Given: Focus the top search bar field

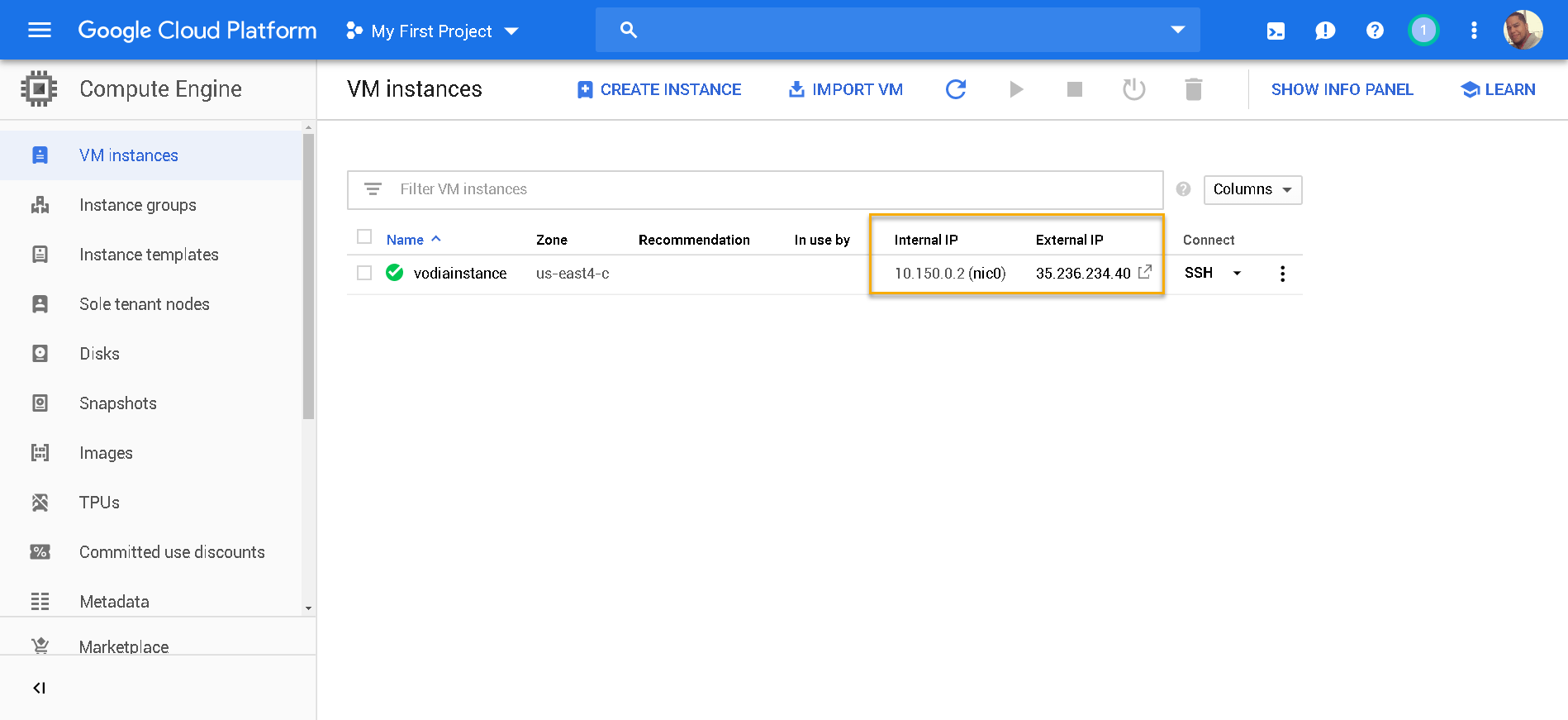Looking at the screenshot, I should coord(897,30).
